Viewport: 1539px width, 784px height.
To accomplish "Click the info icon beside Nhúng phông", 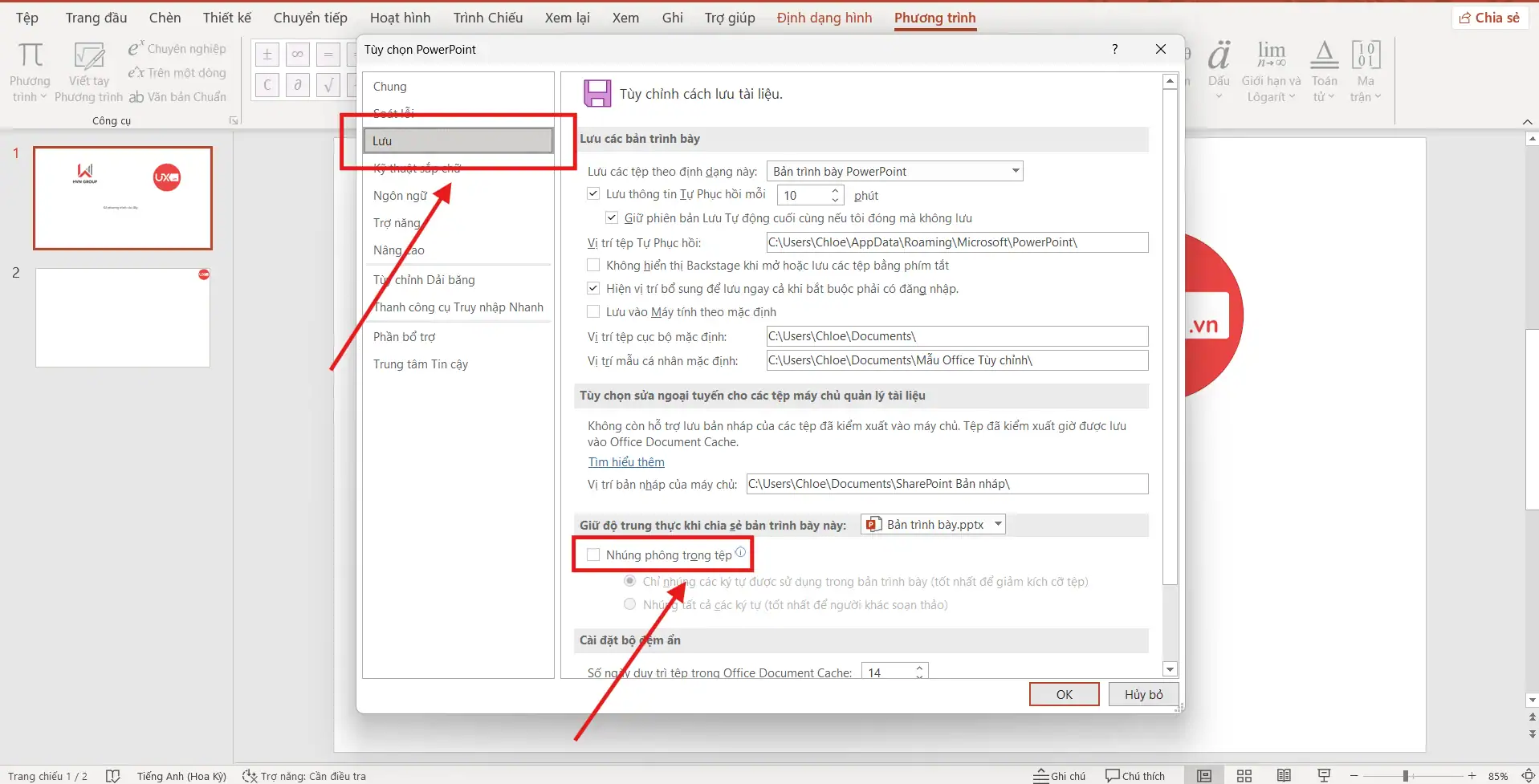I will coord(740,552).
